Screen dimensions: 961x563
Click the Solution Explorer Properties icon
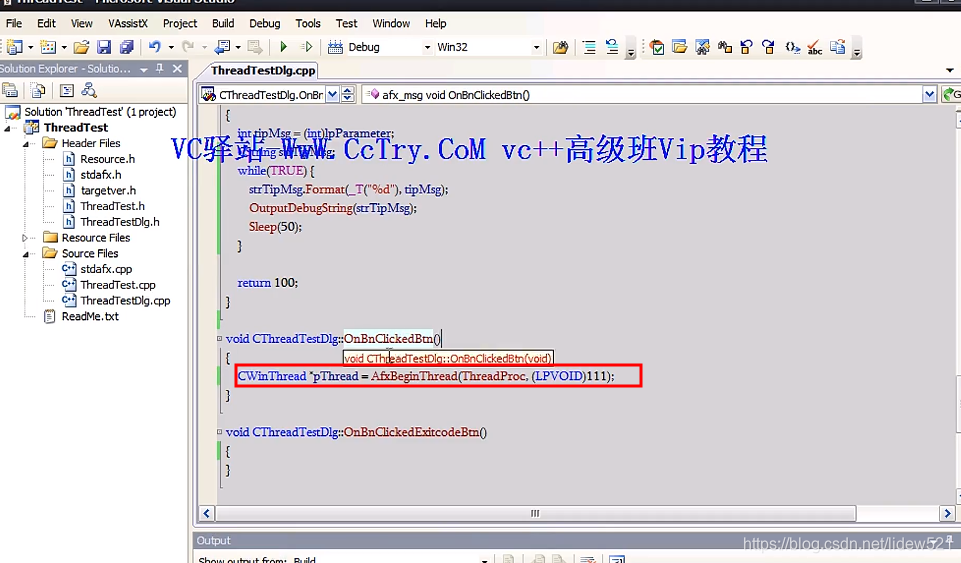(10, 91)
